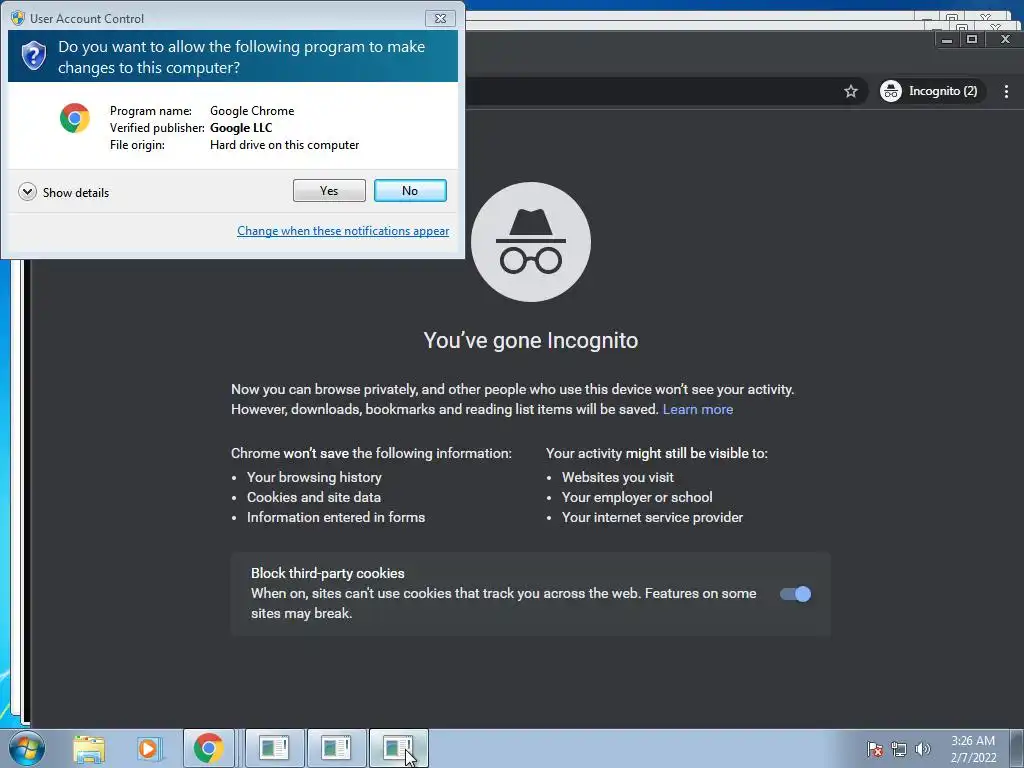Image resolution: width=1024 pixels, height=768 pixels.
Task: Open the Learn more link
Action: (x=697, y=409)
